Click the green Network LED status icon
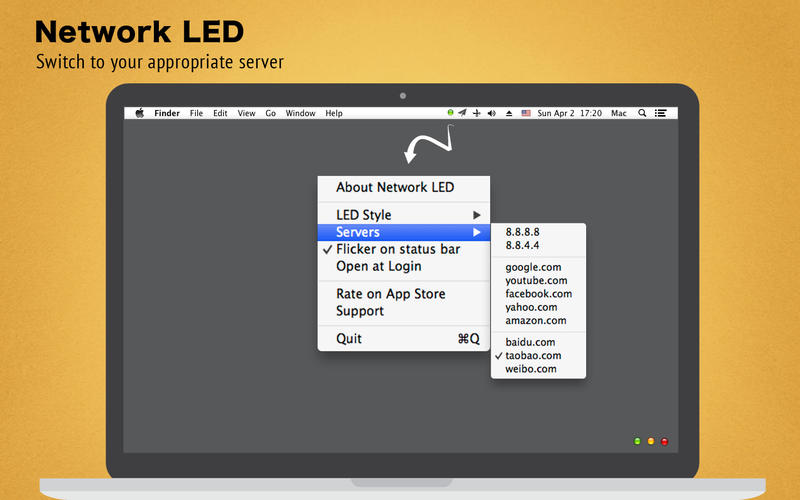800x500 pixels. click(450, 112)
